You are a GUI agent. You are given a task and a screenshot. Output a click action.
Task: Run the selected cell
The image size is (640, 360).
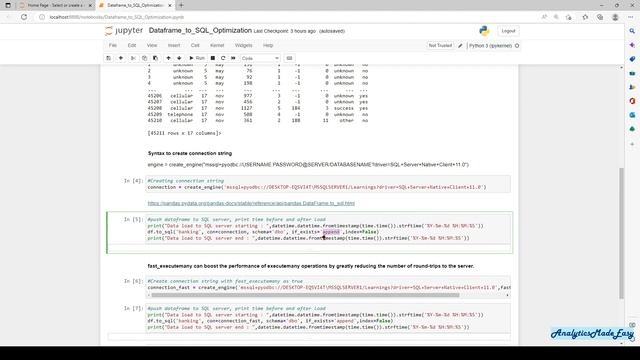point(197,58)
